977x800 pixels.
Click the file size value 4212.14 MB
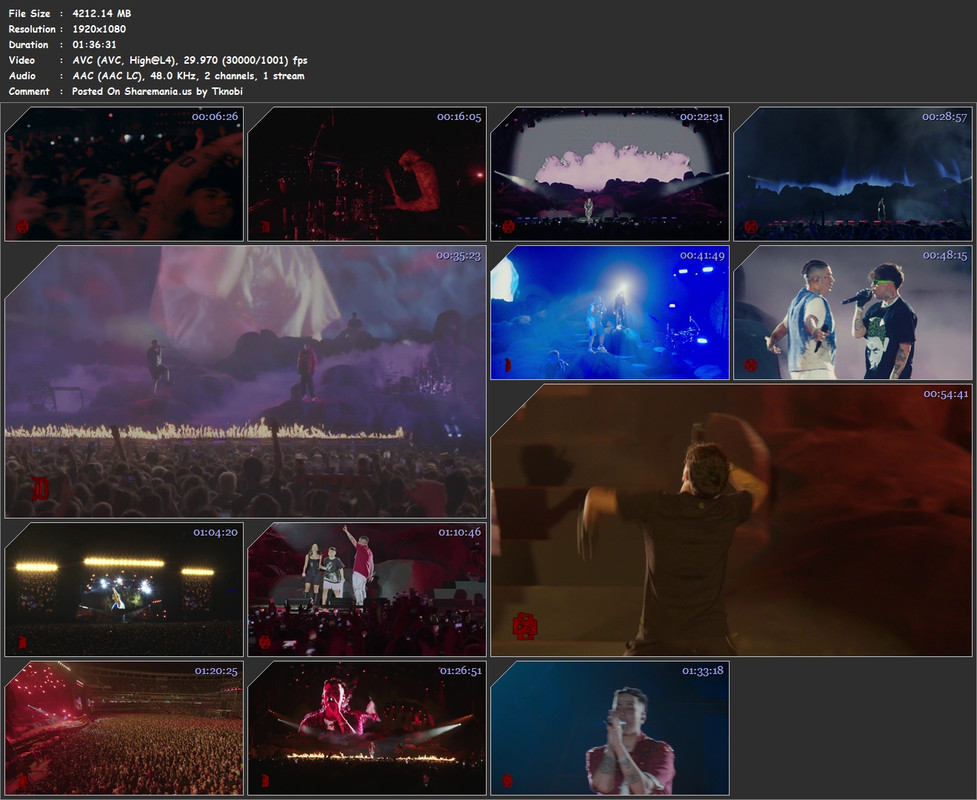pos(102,13)
